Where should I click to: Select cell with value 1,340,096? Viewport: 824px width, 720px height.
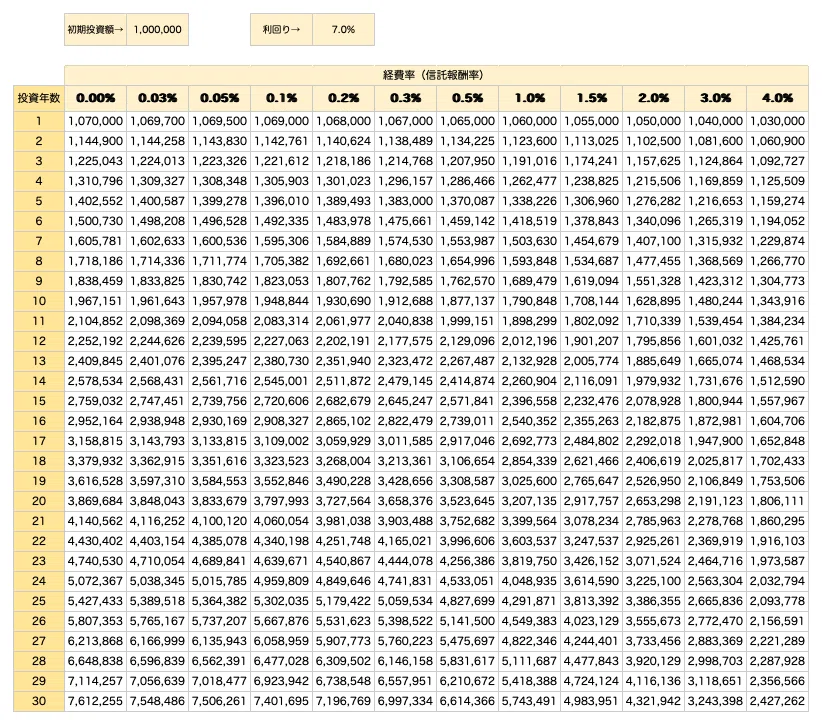click(653, 221)
